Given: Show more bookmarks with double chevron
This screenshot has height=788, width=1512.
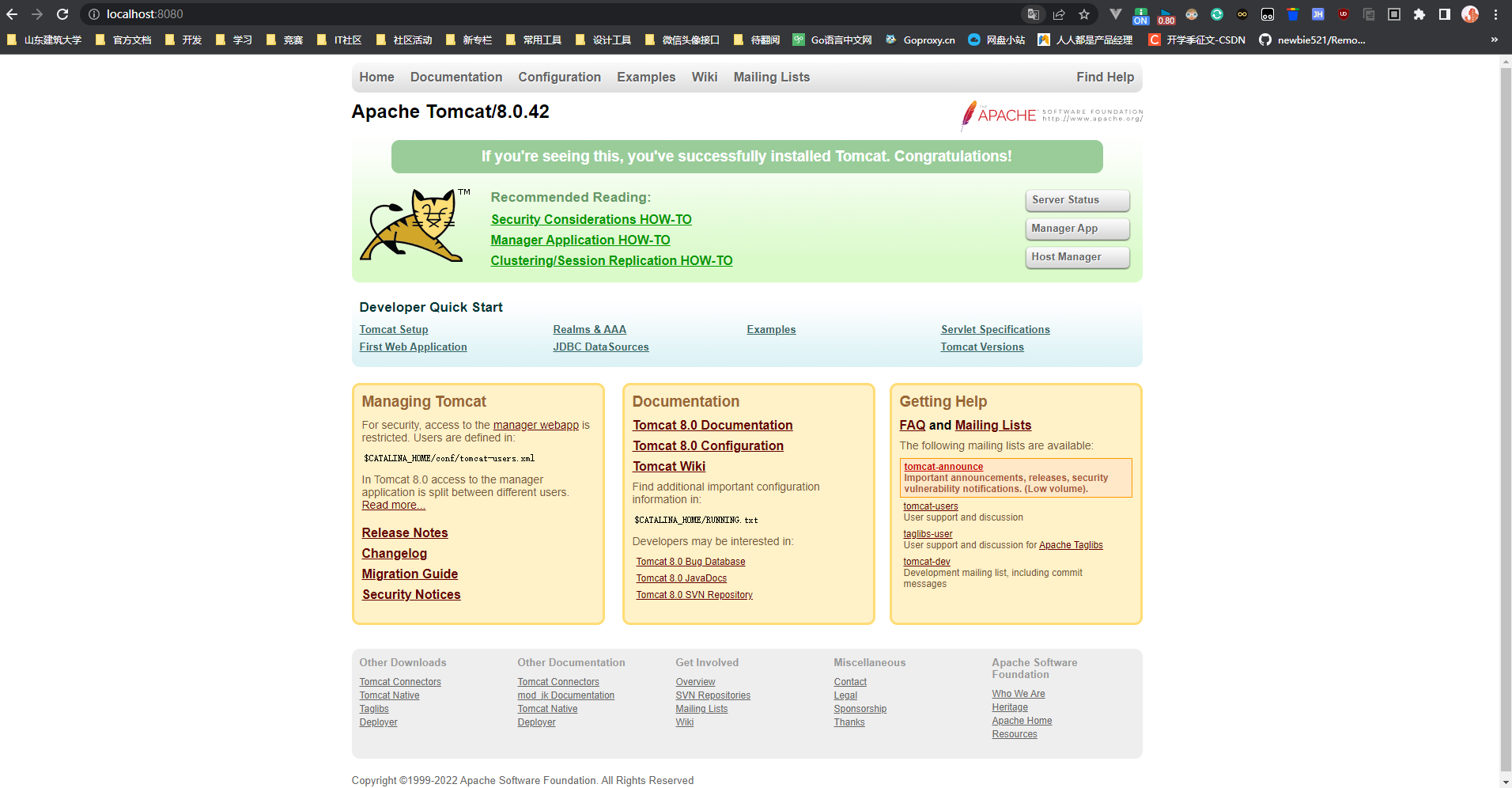Looking at the screenshot, I should [x=1494, y=40].
